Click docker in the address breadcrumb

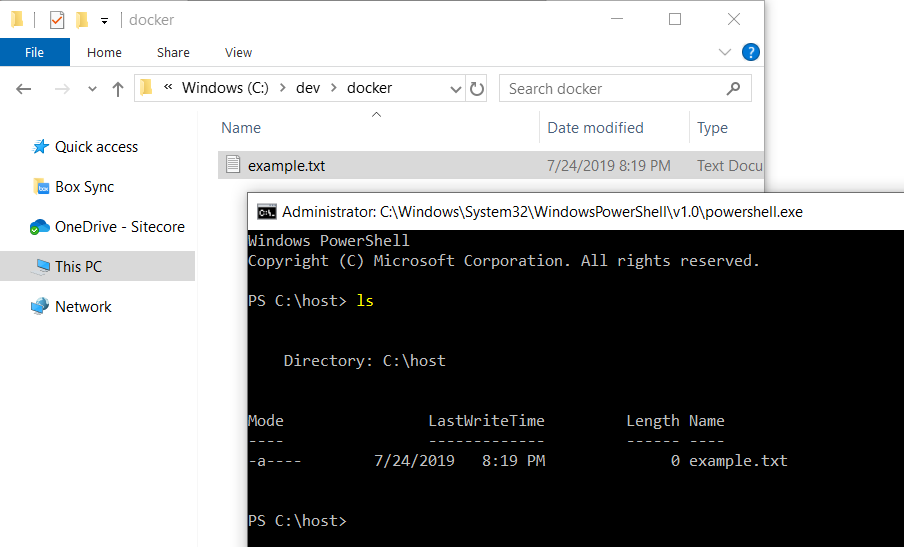370,88
